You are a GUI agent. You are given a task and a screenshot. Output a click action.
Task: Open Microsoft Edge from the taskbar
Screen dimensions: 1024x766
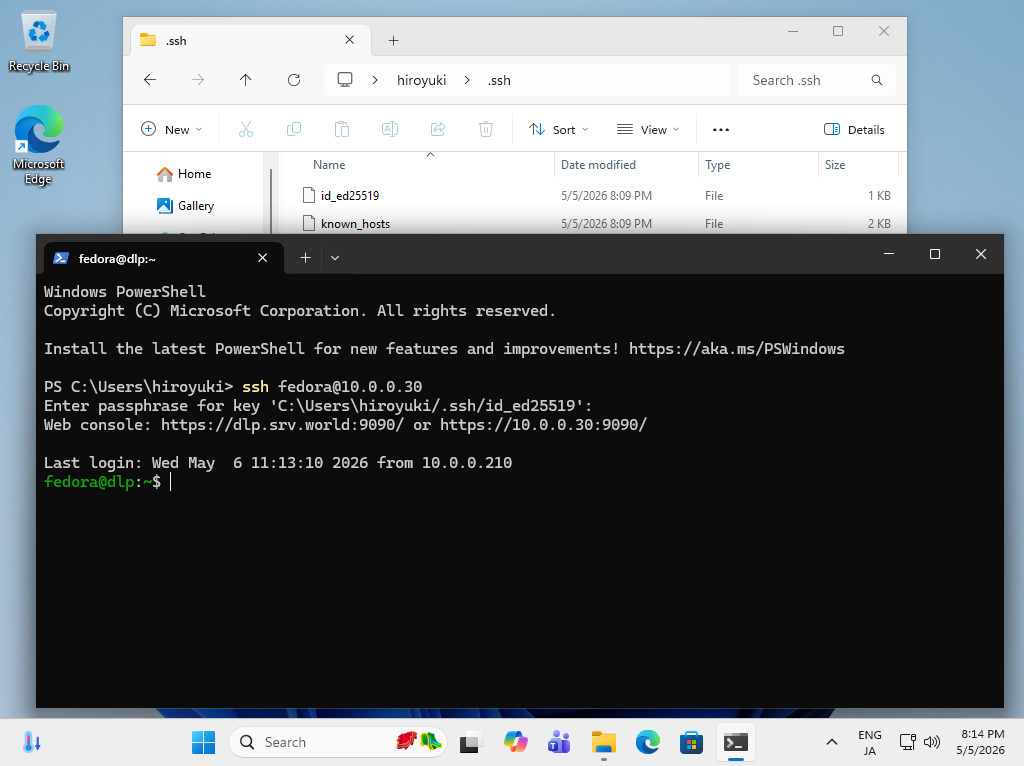[648, 742]
